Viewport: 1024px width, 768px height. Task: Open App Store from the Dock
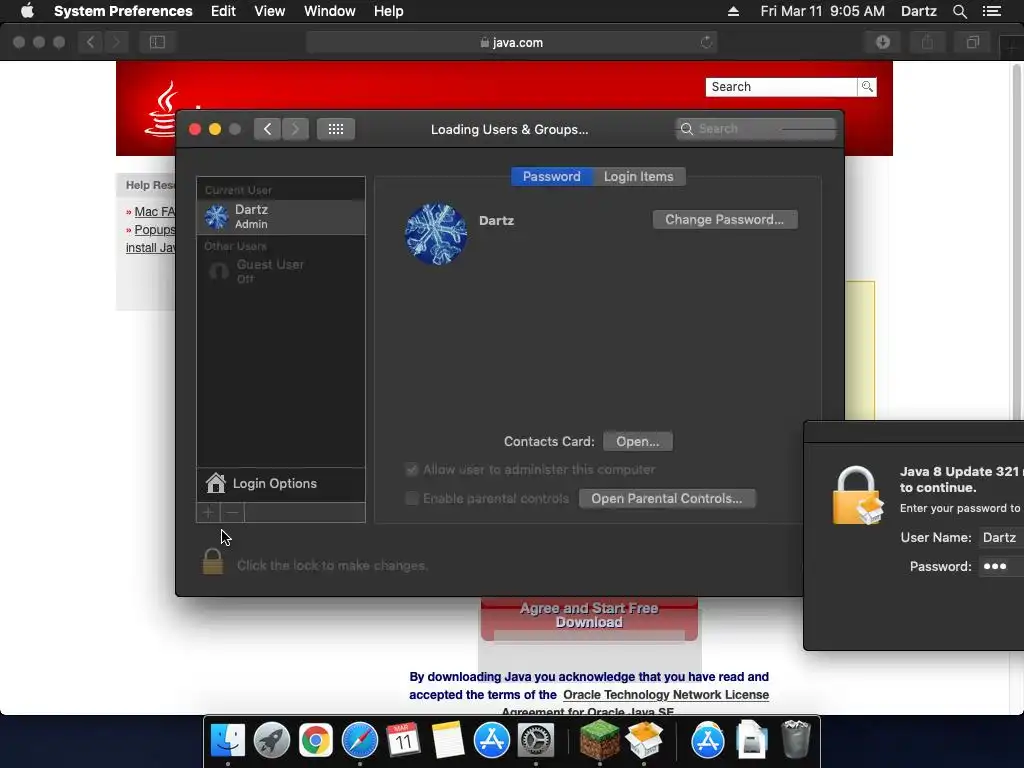tap(492, 741)
